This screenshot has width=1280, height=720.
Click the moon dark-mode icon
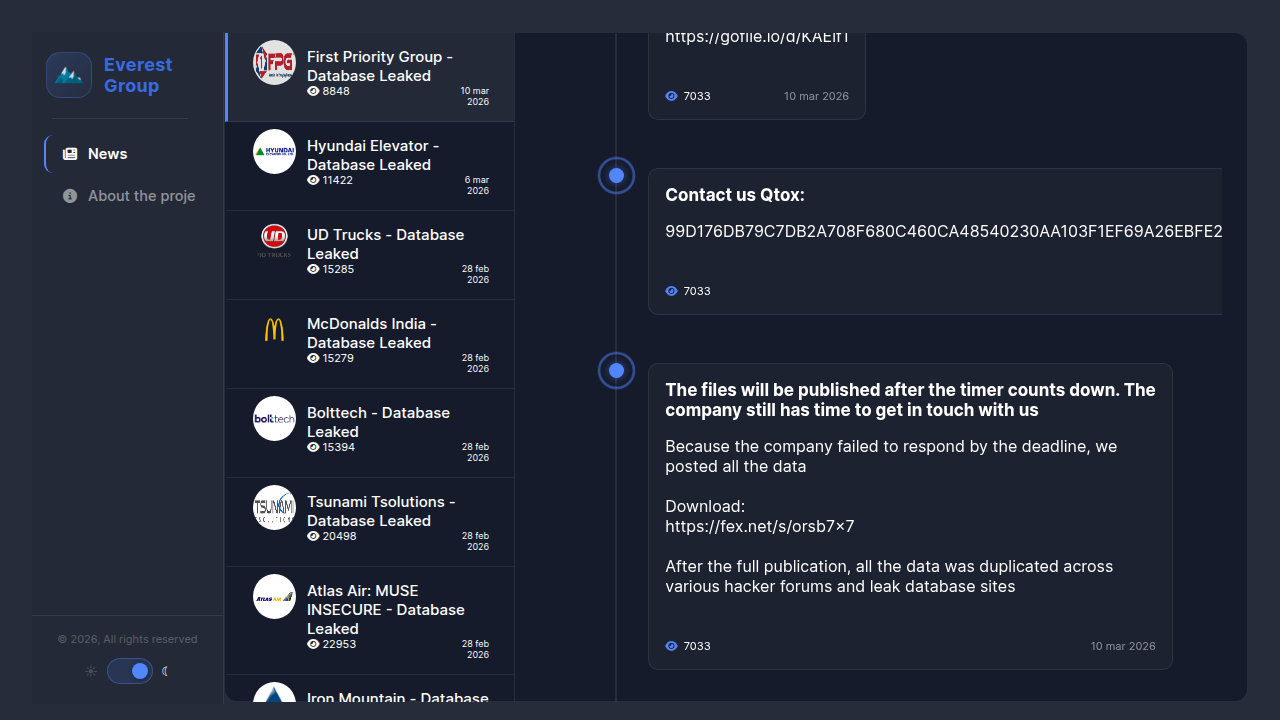166,671
